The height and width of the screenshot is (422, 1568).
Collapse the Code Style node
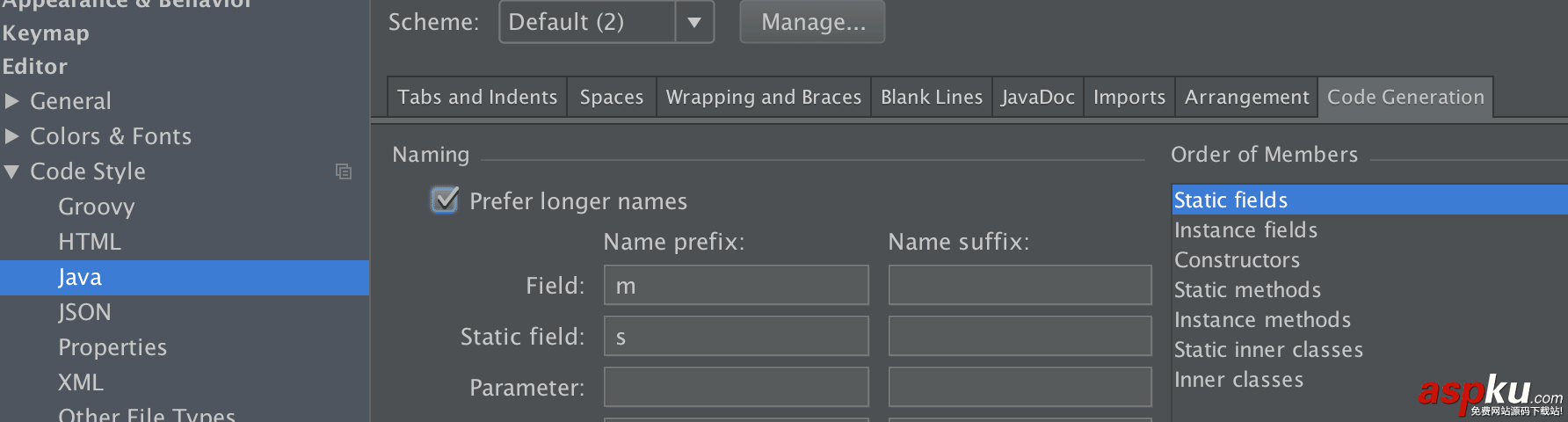[12, 171]
